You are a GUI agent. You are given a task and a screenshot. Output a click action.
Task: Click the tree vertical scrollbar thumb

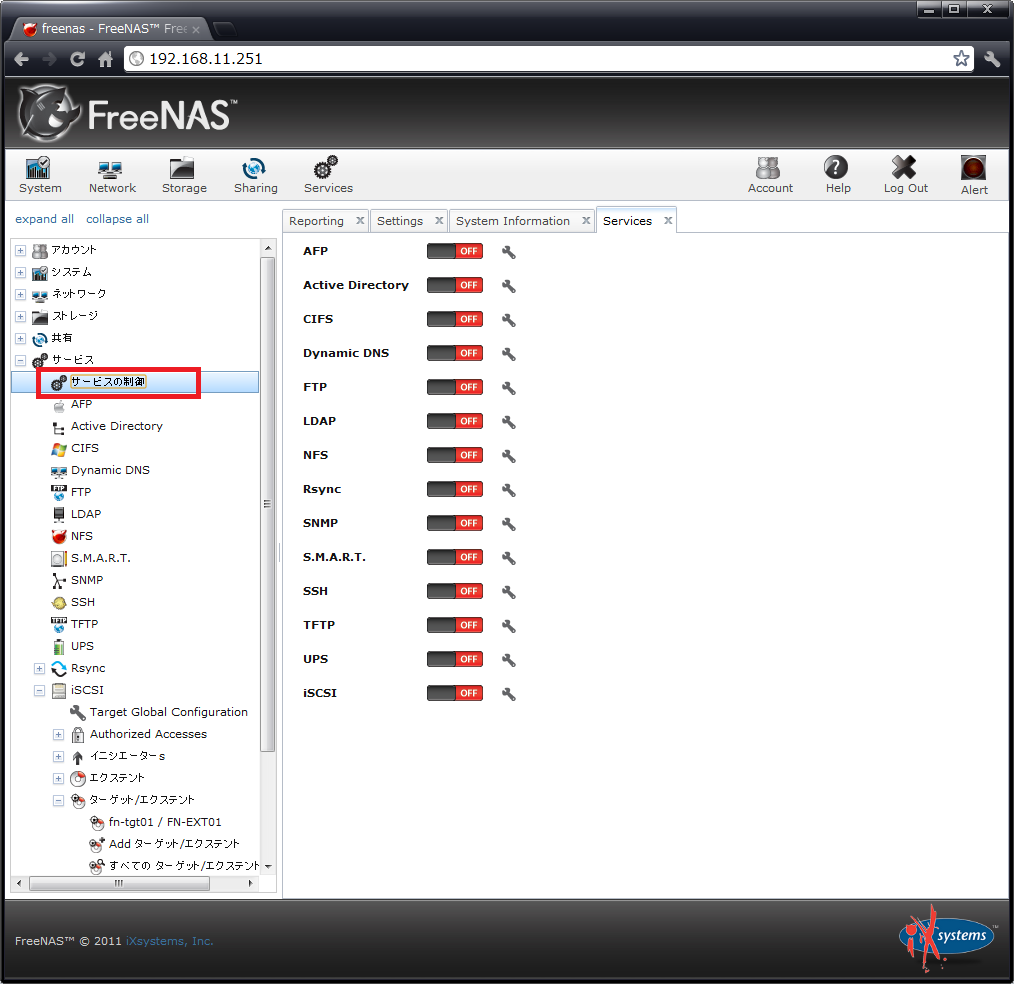(x=268, y=504)
